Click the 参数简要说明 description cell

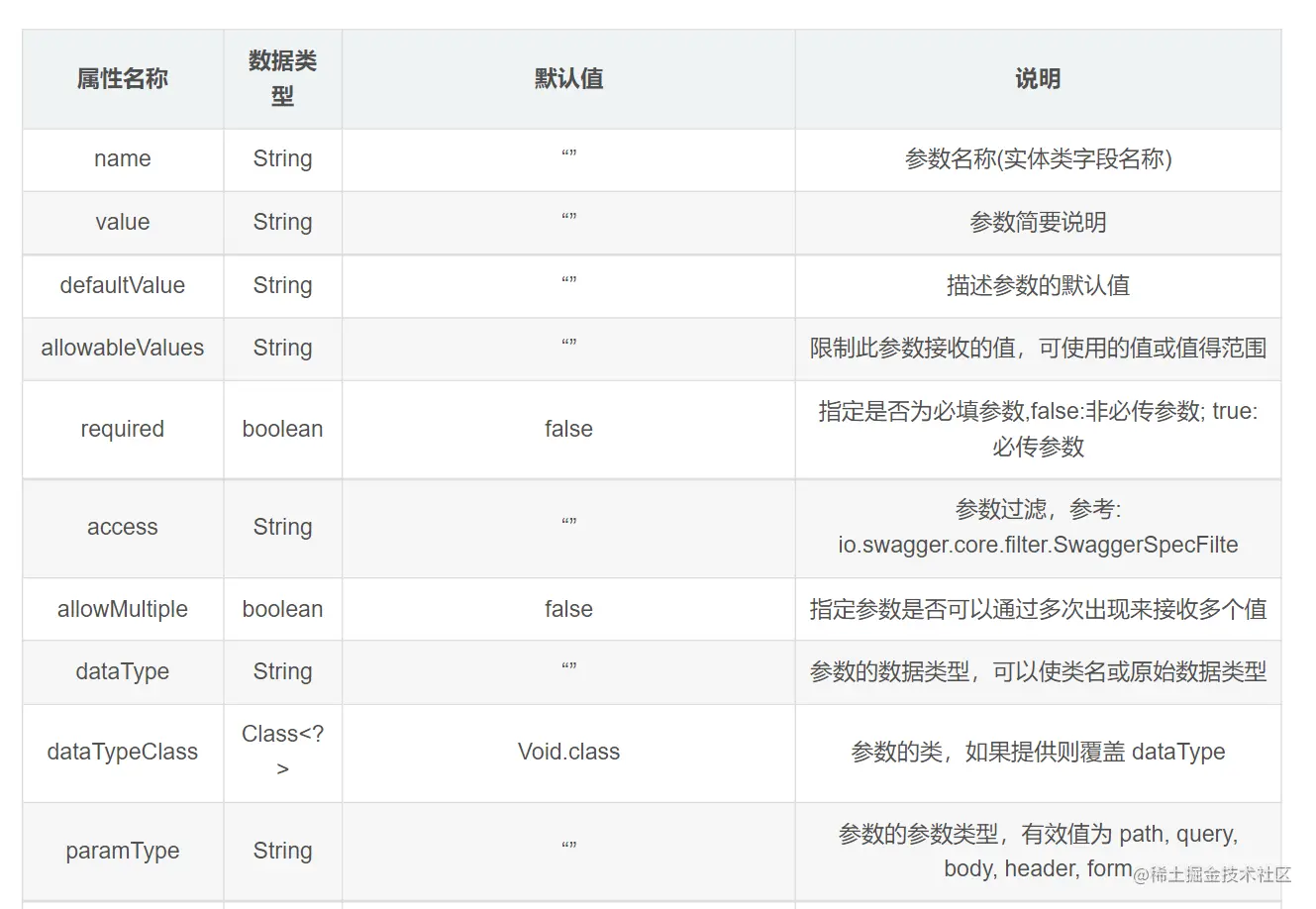click(1038, 223)
